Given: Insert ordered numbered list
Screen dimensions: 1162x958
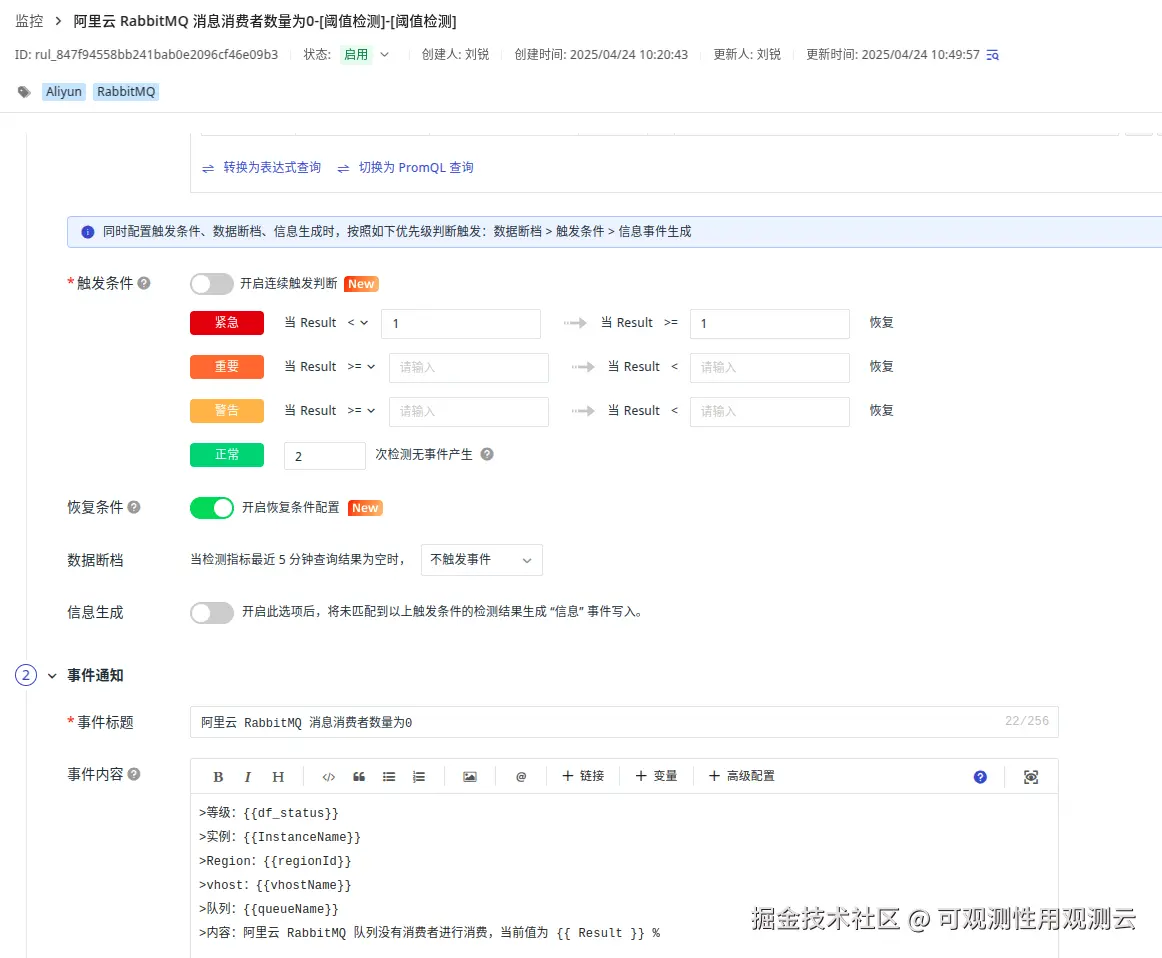Looking at the screenshot, I should [x=419, y=776].
